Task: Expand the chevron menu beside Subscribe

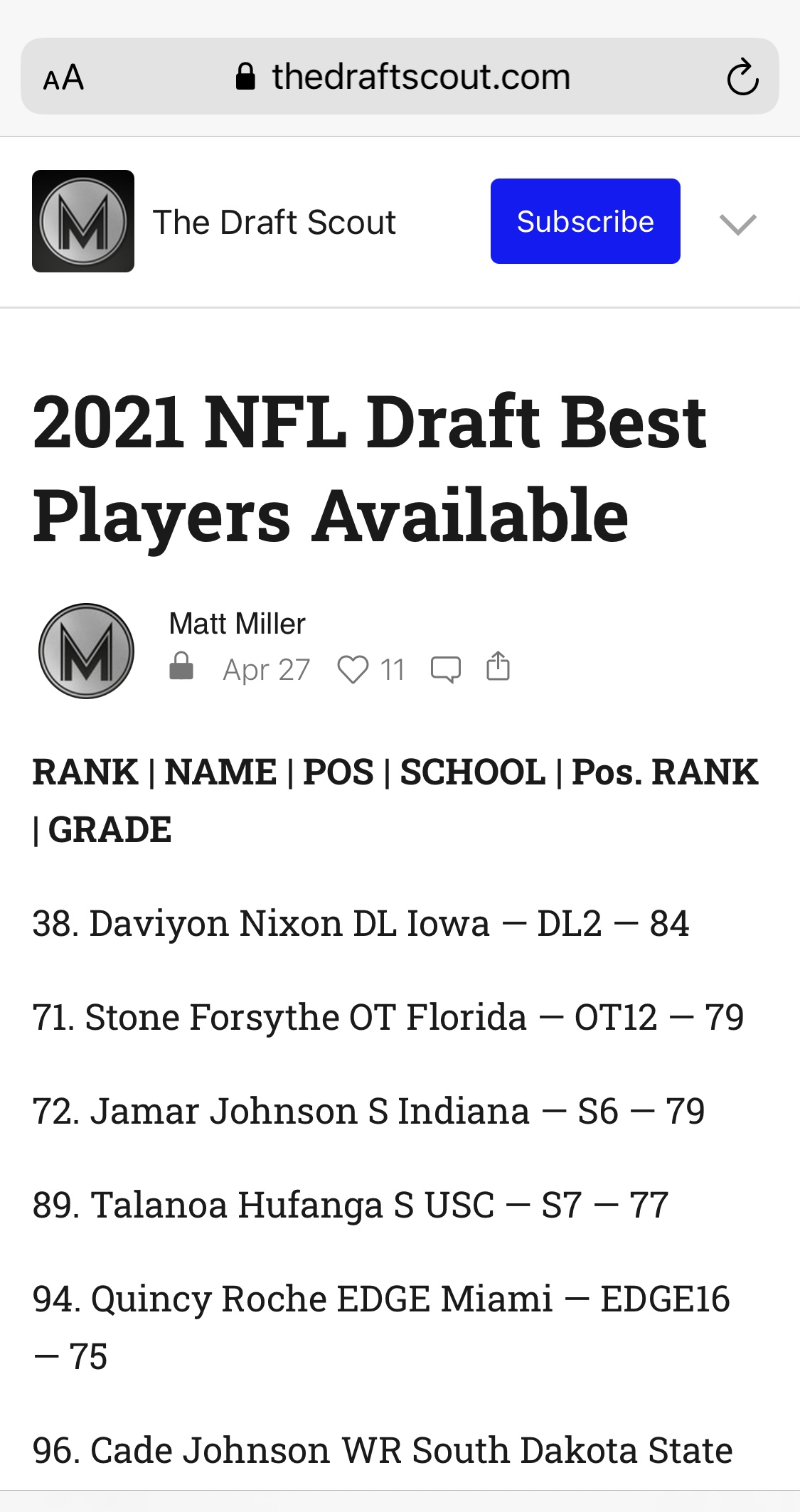Action: (x=737, y=224)
